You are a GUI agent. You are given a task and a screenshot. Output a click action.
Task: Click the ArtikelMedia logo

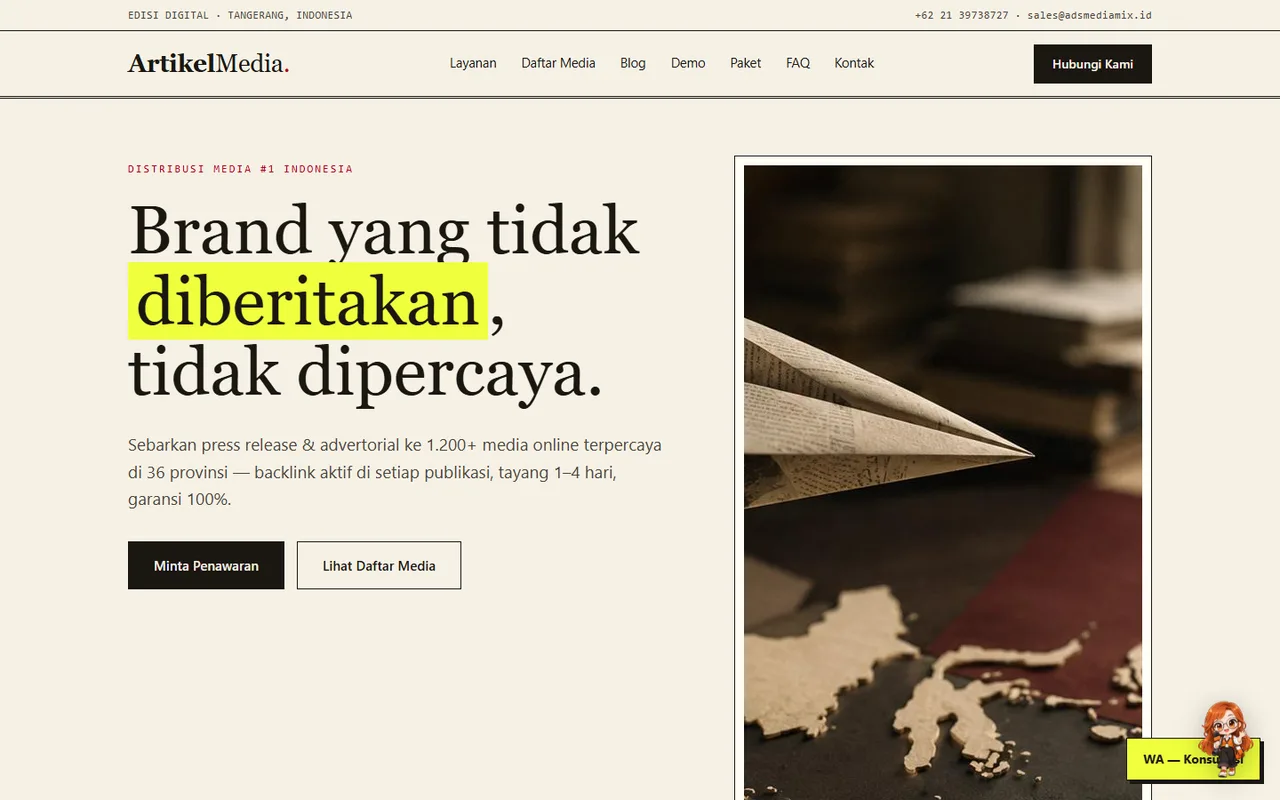pyautogui.click(x=209, y=64)
